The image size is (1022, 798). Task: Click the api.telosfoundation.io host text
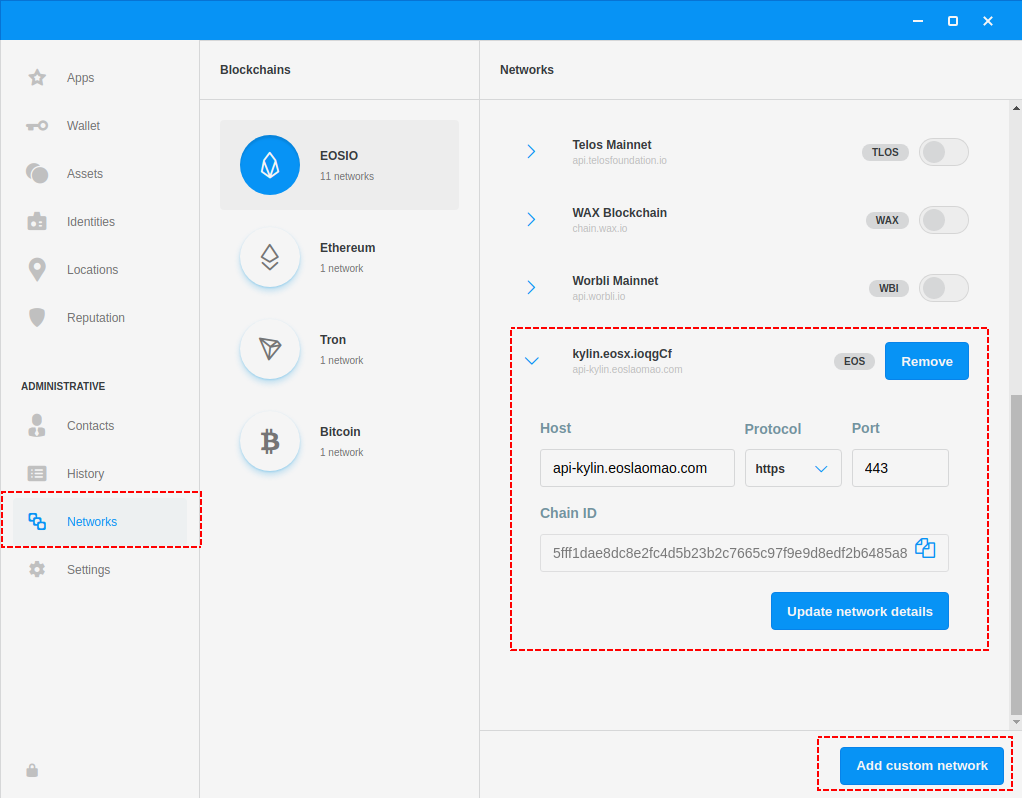(x=619, y=160)
